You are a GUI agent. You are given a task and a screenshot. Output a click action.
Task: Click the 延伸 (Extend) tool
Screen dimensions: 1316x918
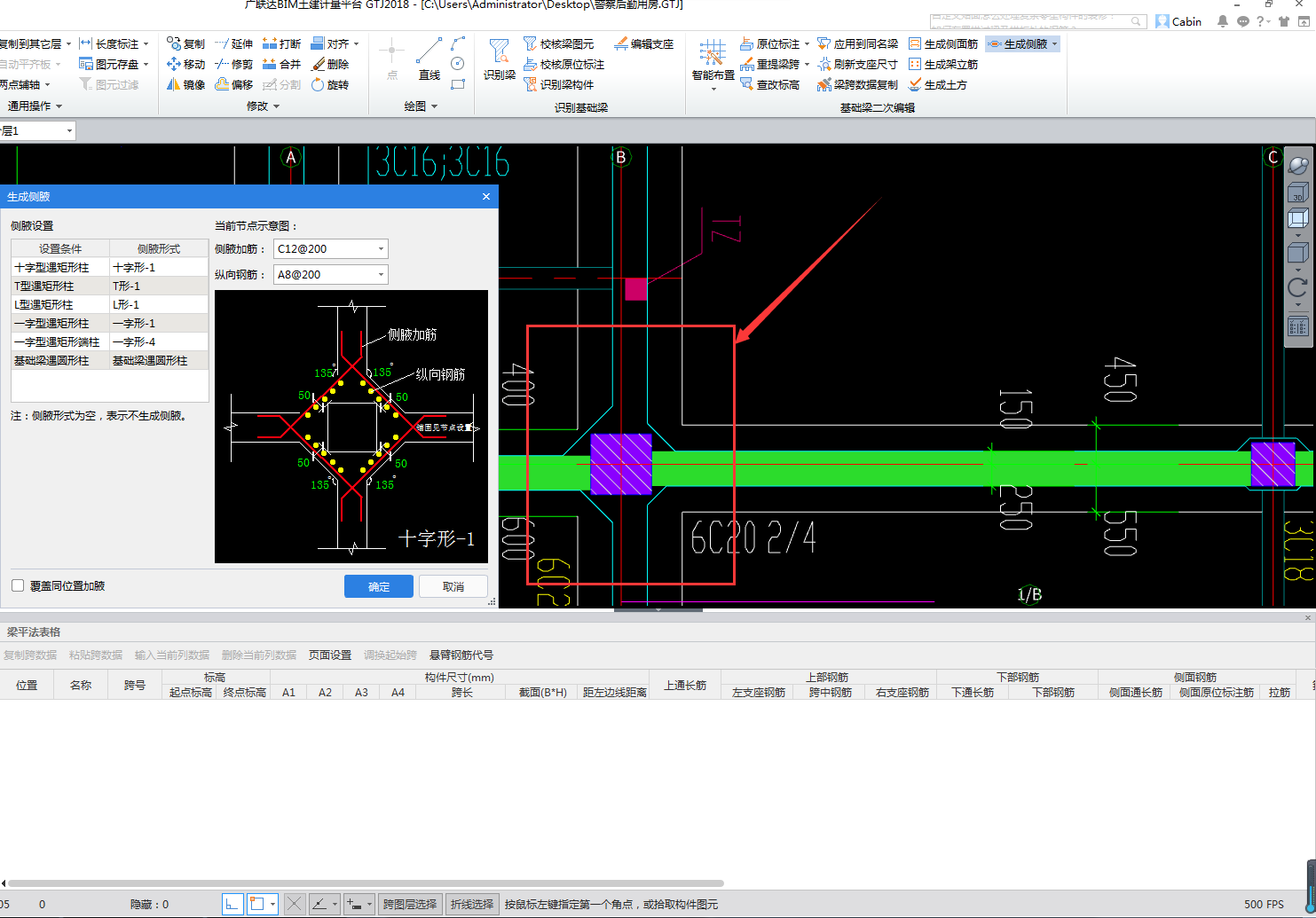point(234,43)
